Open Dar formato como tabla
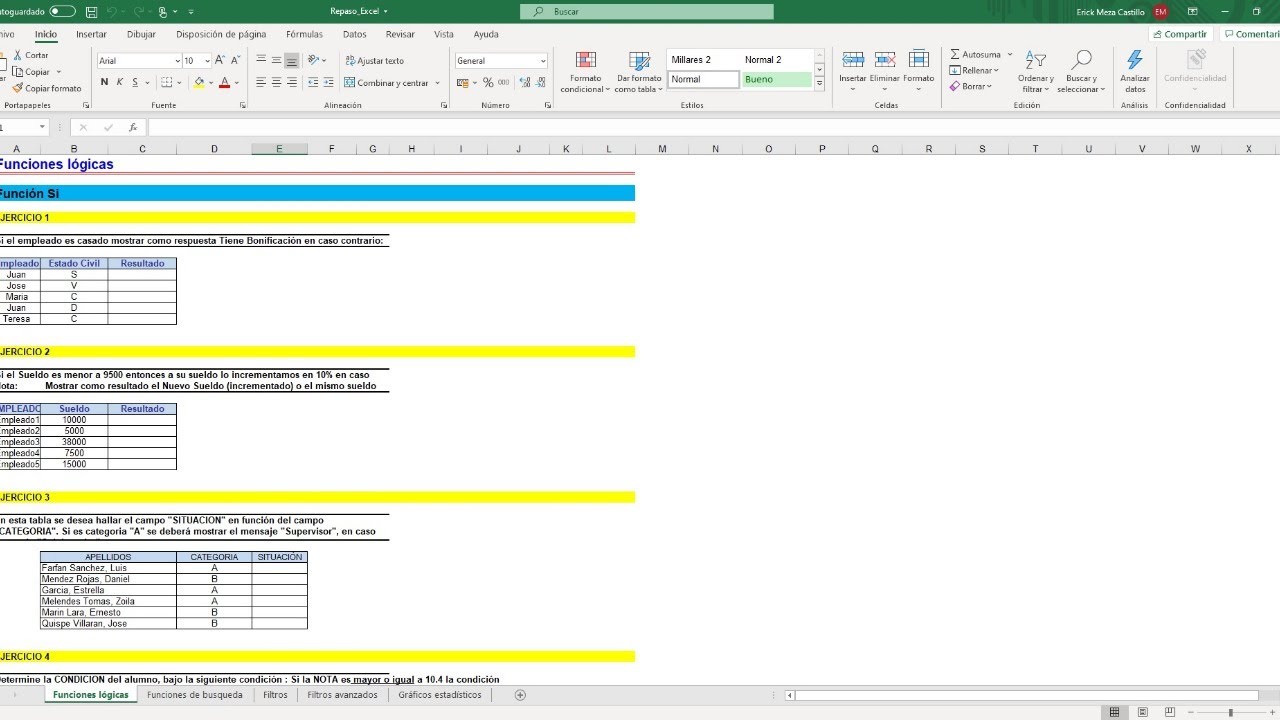 click(639, 72)
